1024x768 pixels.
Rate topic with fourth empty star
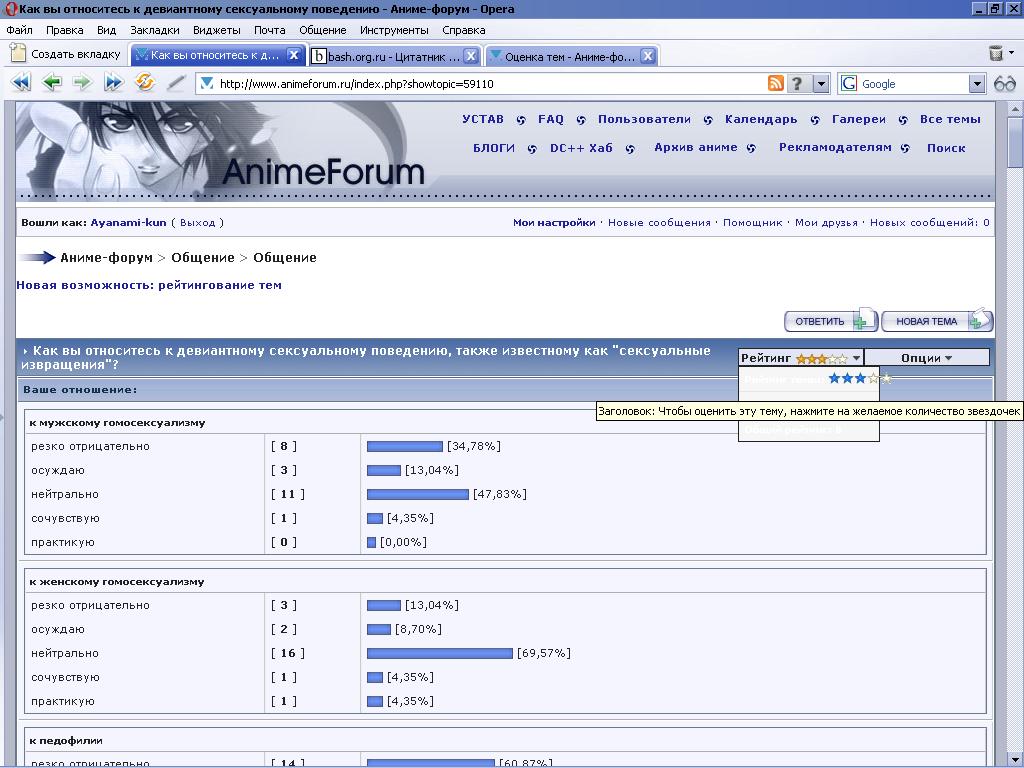coord(873,378)
